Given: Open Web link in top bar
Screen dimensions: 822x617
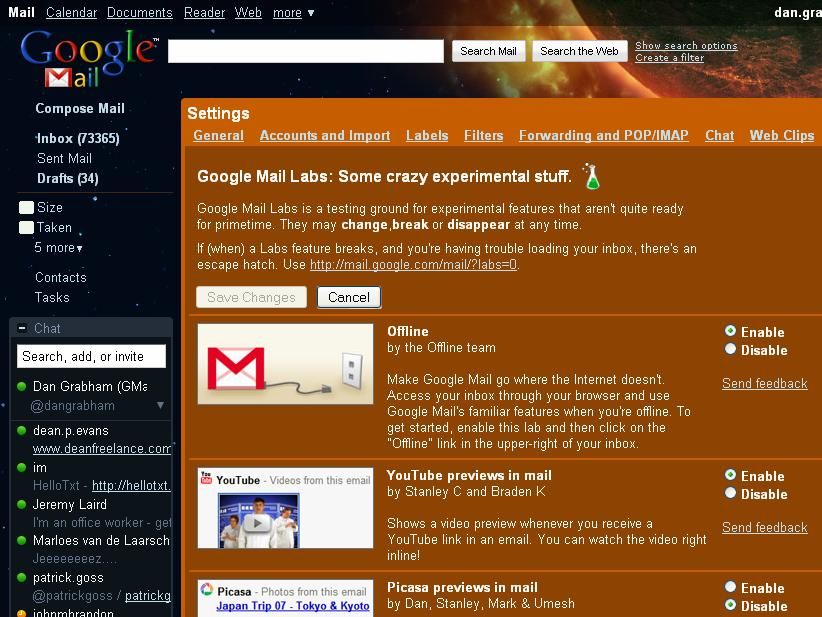Looking at the screenshot, I should click(x=248, y=13).
